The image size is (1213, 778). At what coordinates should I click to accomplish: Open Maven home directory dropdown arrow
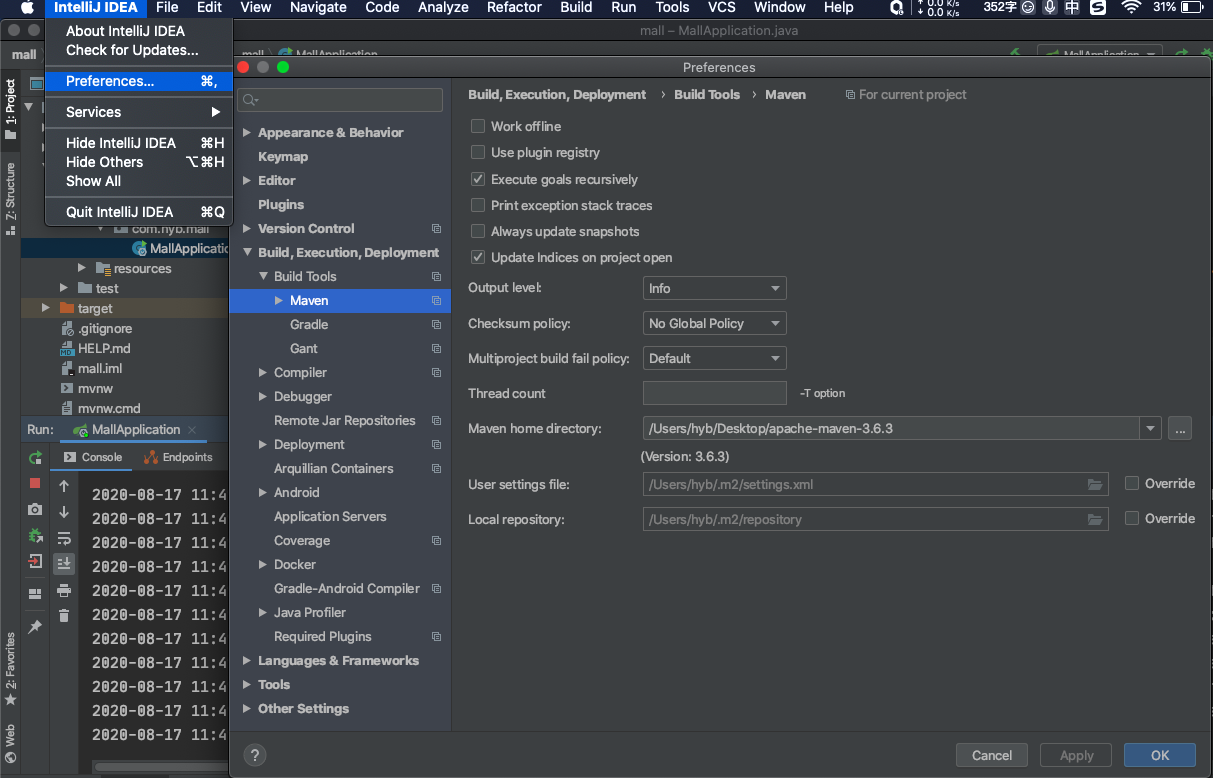point(1150,428)
